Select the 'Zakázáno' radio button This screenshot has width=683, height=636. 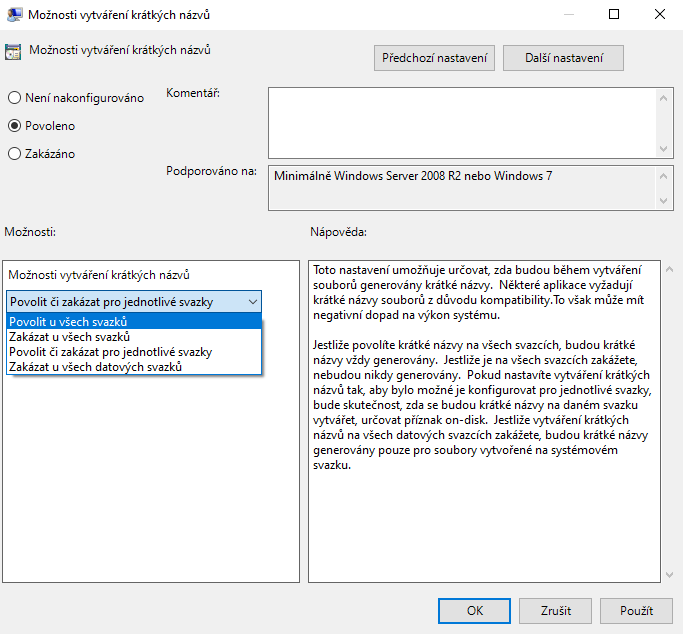[x=14, y=154]
